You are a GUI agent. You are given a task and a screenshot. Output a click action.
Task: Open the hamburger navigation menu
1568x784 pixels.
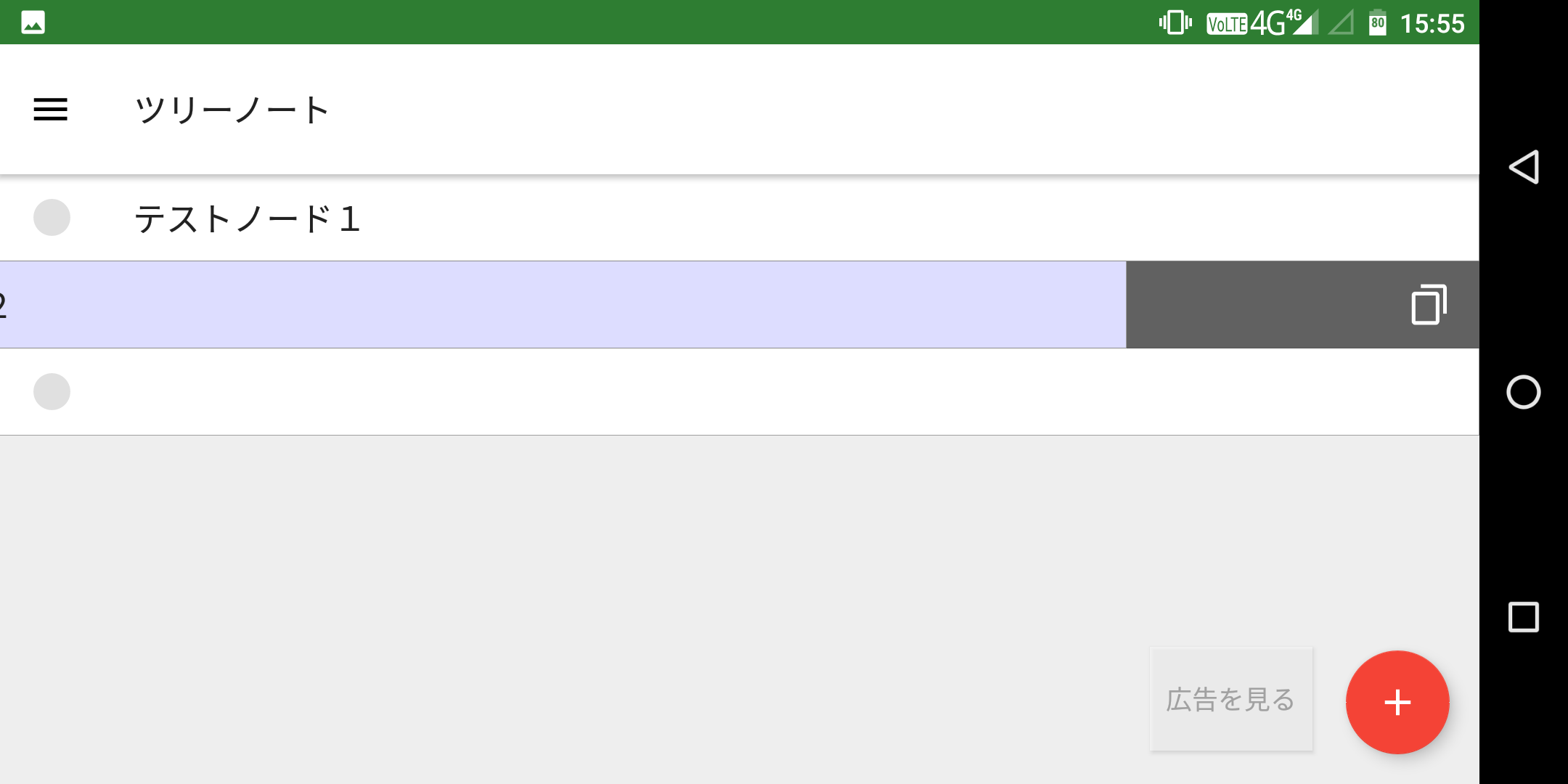(x=51, y=110)
